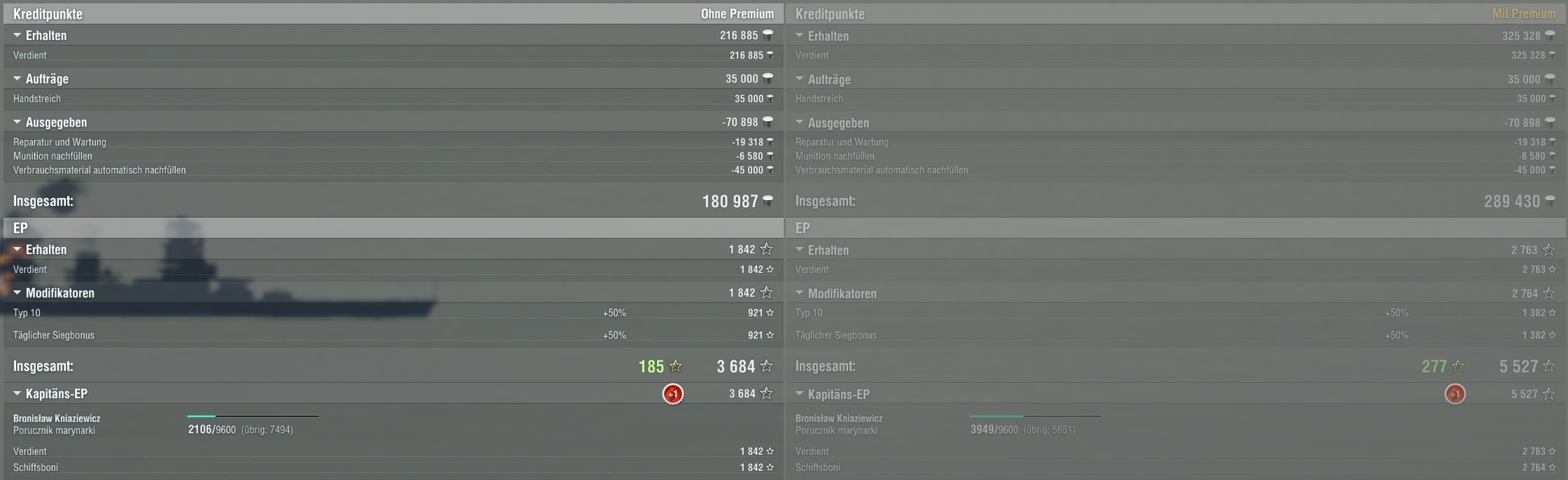Select the Mit Premium header label
This screenshot has height=480, width=1568.
[x=1524, y=14]
